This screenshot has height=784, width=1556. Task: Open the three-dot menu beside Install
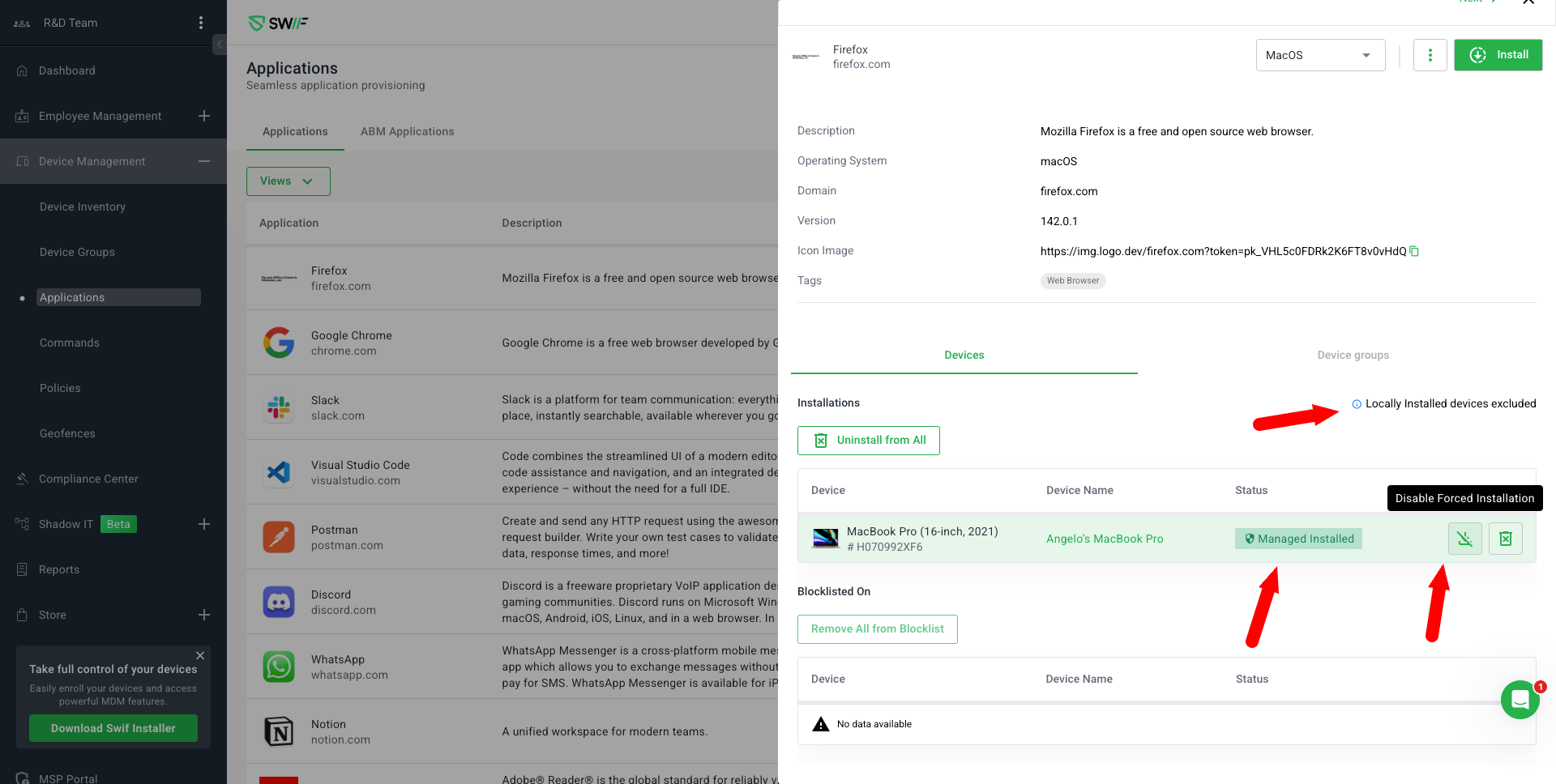(x=1430, y=55)
